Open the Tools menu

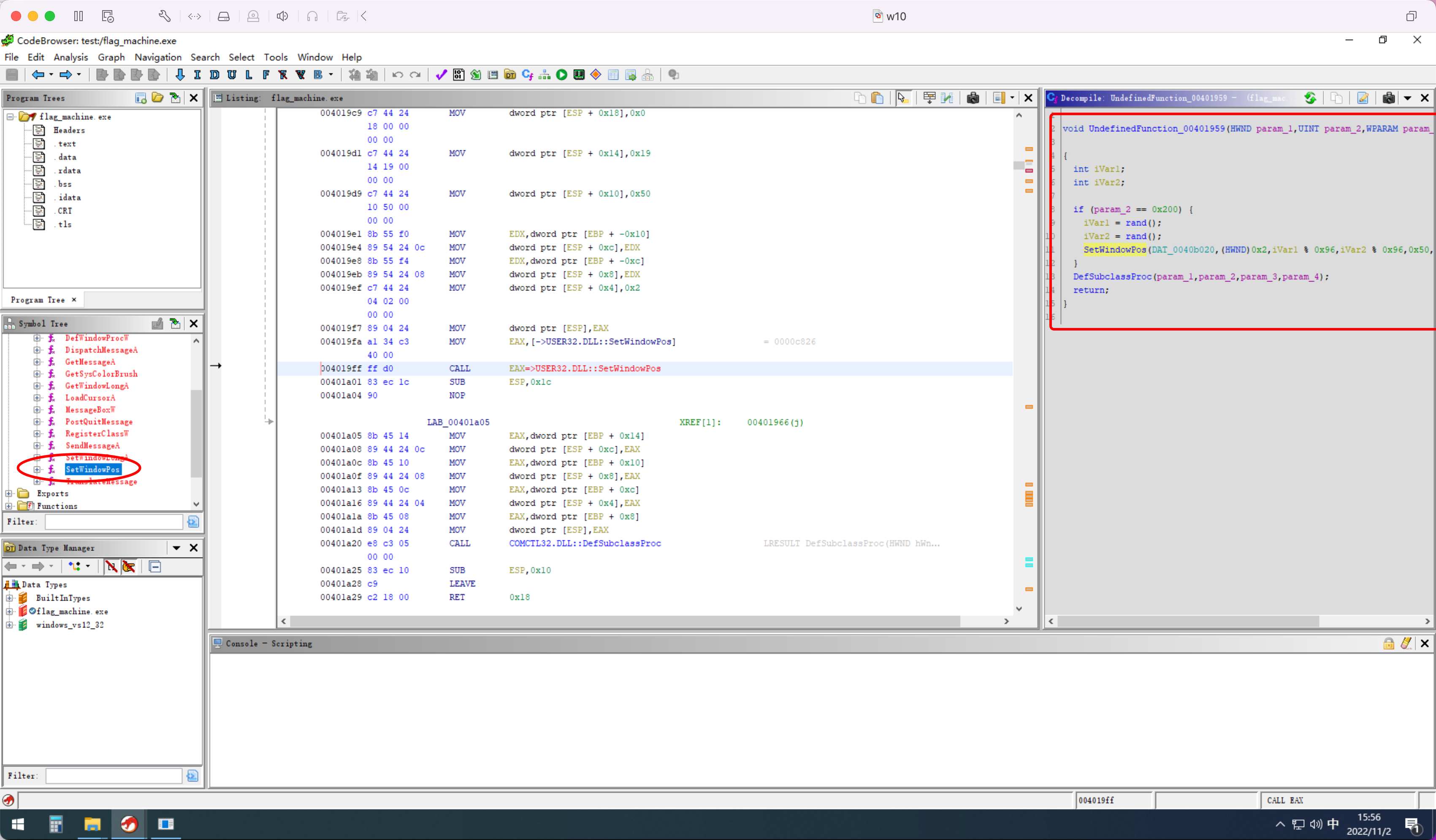tap(276, 57)
